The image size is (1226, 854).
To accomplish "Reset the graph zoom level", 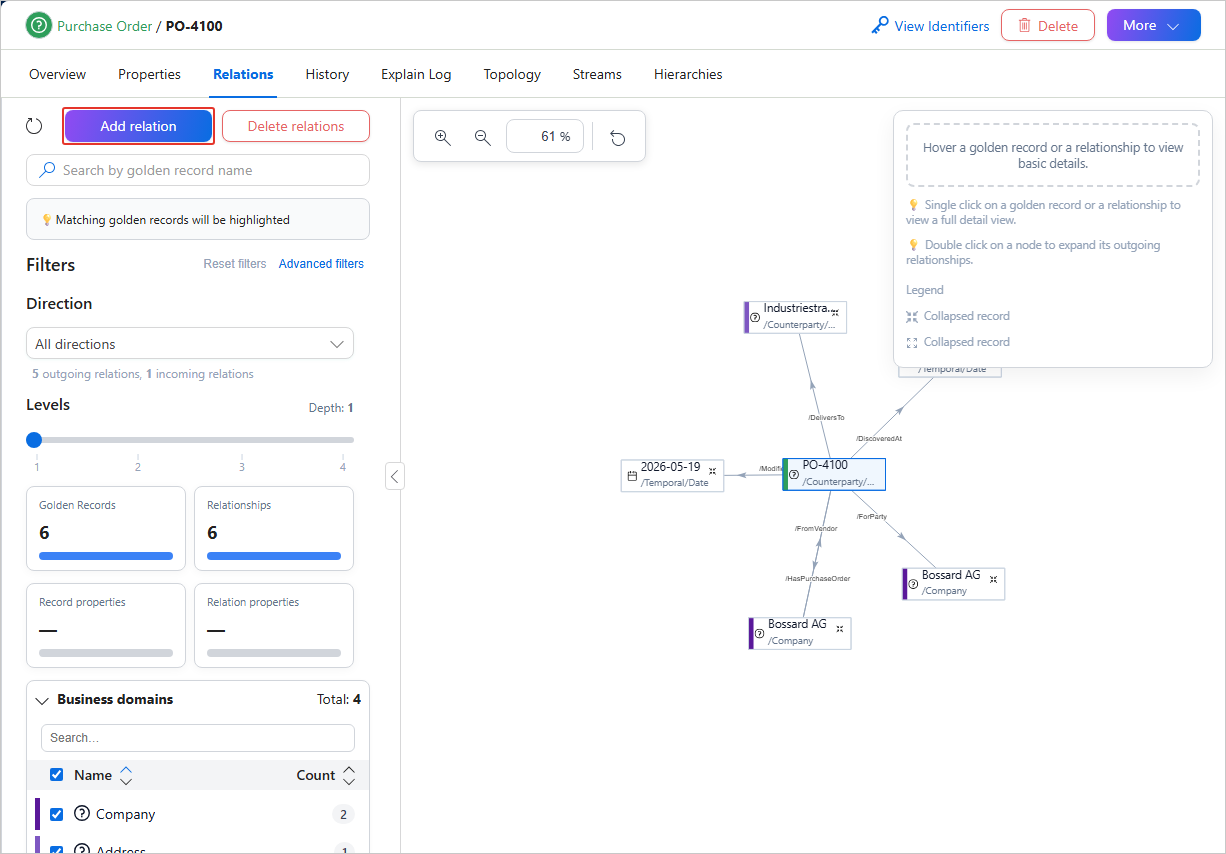I will pyautogui.click(x=618, y=137).
